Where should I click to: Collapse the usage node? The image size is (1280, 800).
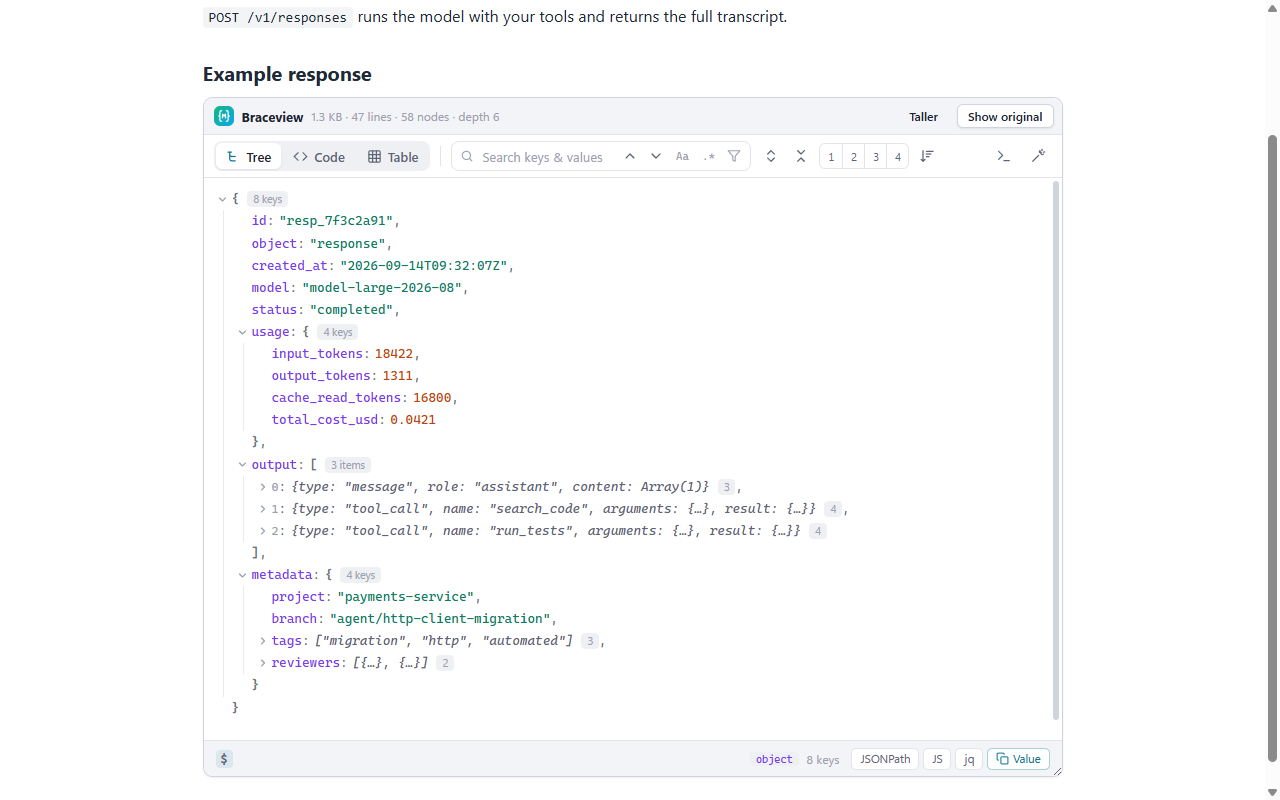click(x=242, y=332)
